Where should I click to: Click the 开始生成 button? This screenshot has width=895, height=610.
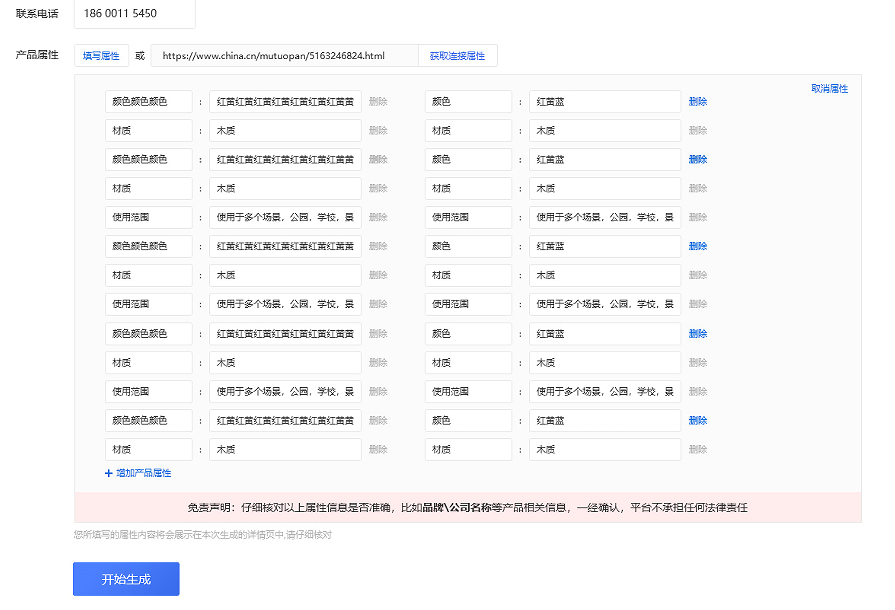pos(126,579)
